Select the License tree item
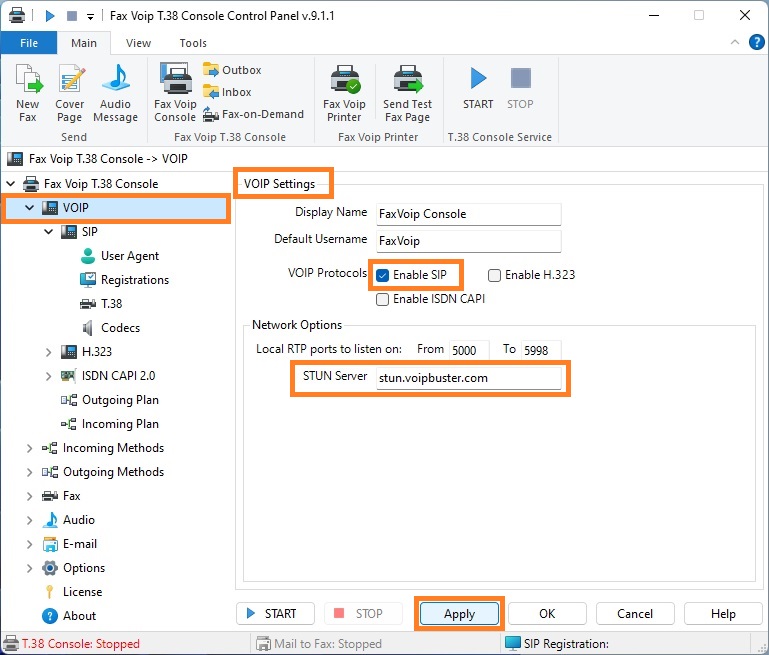769x655 pixels. click(x=72, y=592)
